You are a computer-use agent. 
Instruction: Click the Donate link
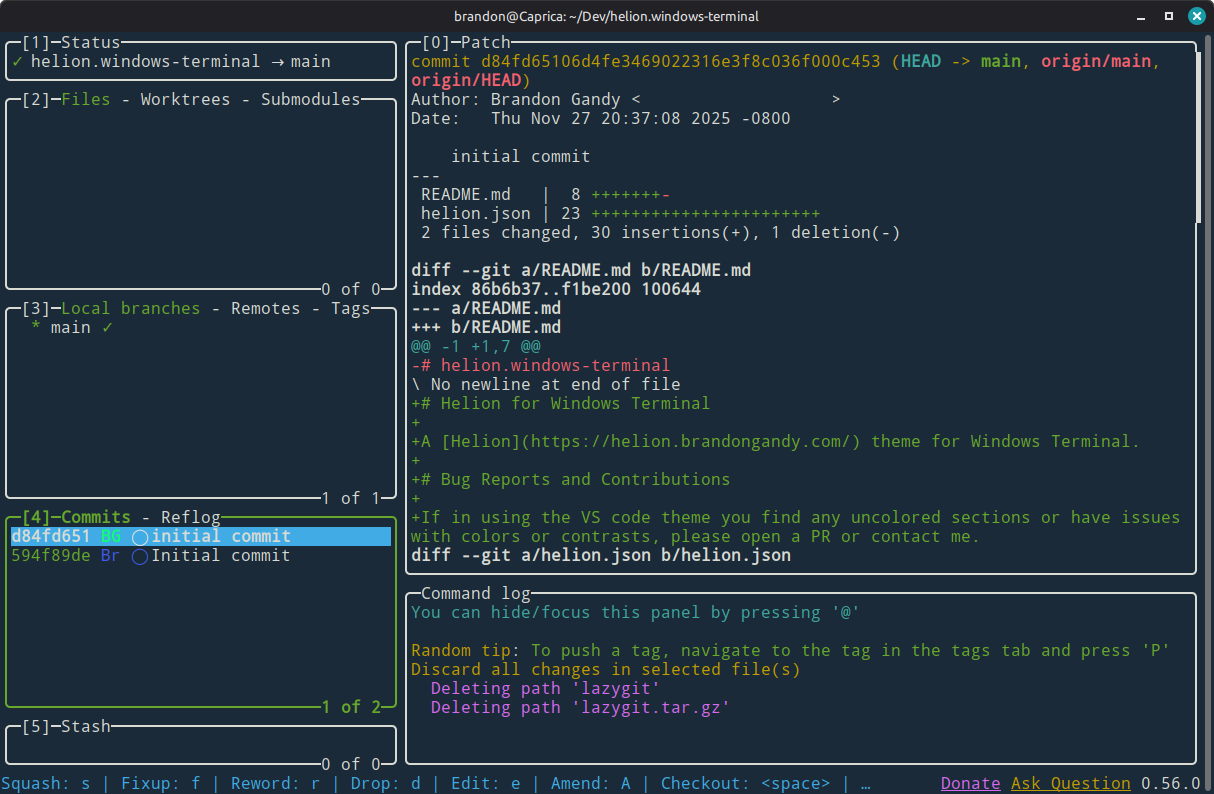pos(970,783)
